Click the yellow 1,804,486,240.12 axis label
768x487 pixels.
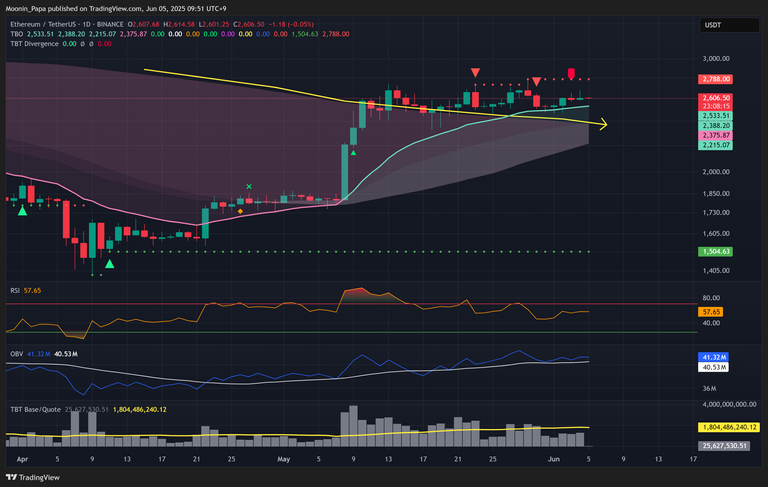pyautogui.click(x=729, y=427)
